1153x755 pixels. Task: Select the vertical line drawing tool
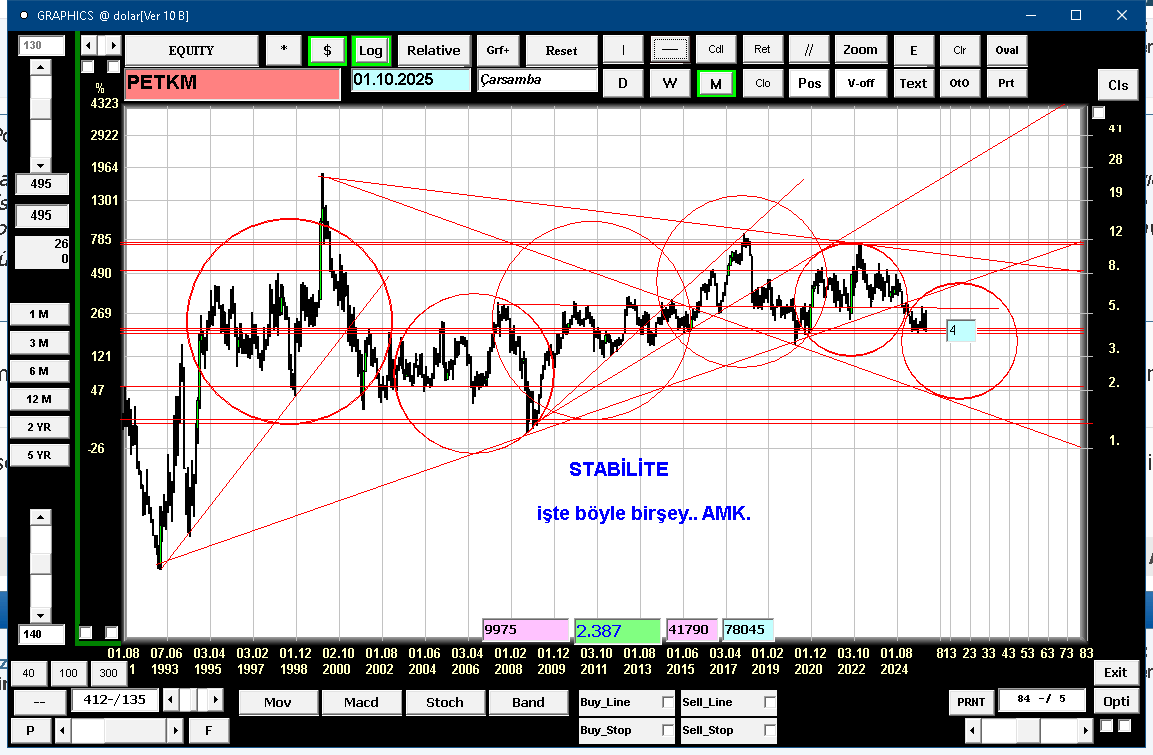(x=623, y=50)
